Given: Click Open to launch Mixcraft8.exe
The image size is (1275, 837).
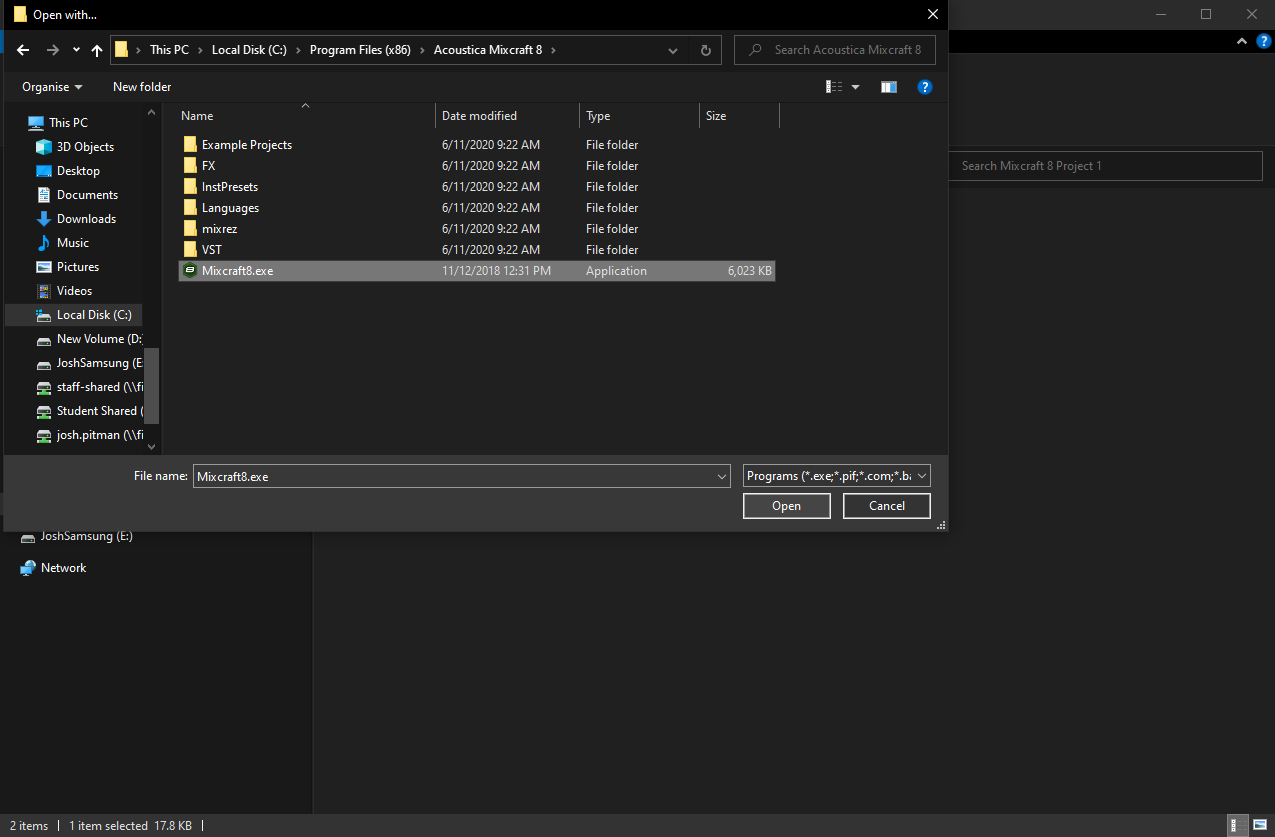Looking at the screenshot, I should point(786,506).
